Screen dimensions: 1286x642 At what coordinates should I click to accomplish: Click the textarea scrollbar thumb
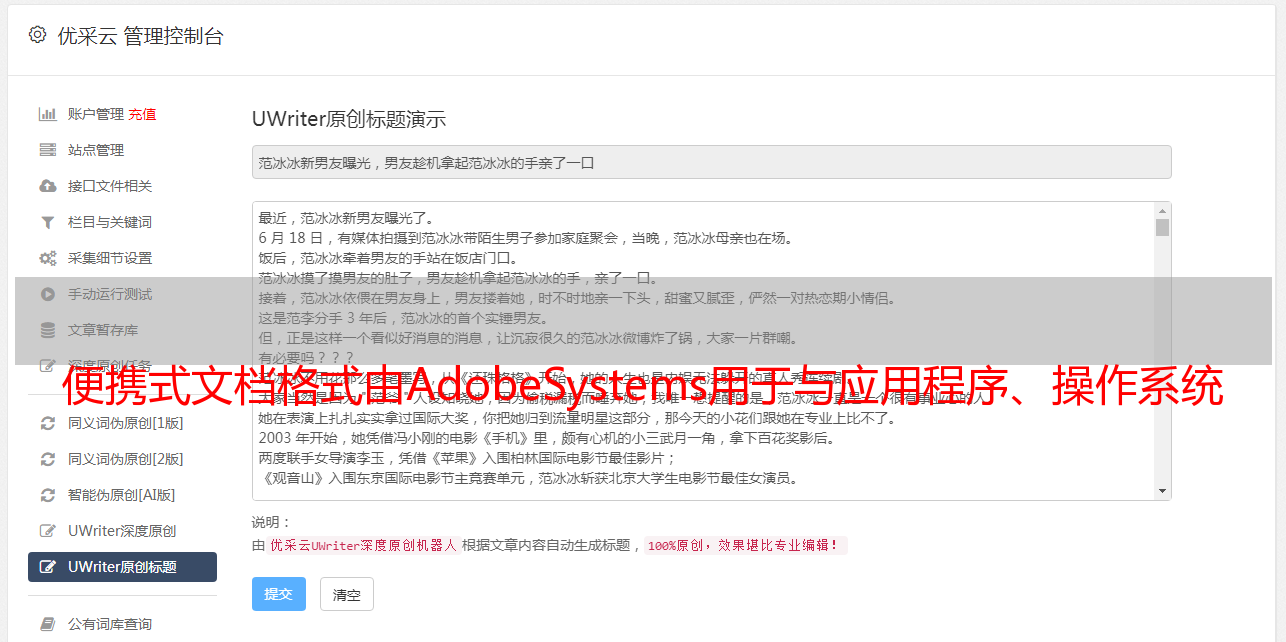pyautogui.click(x=1162, y=227)
